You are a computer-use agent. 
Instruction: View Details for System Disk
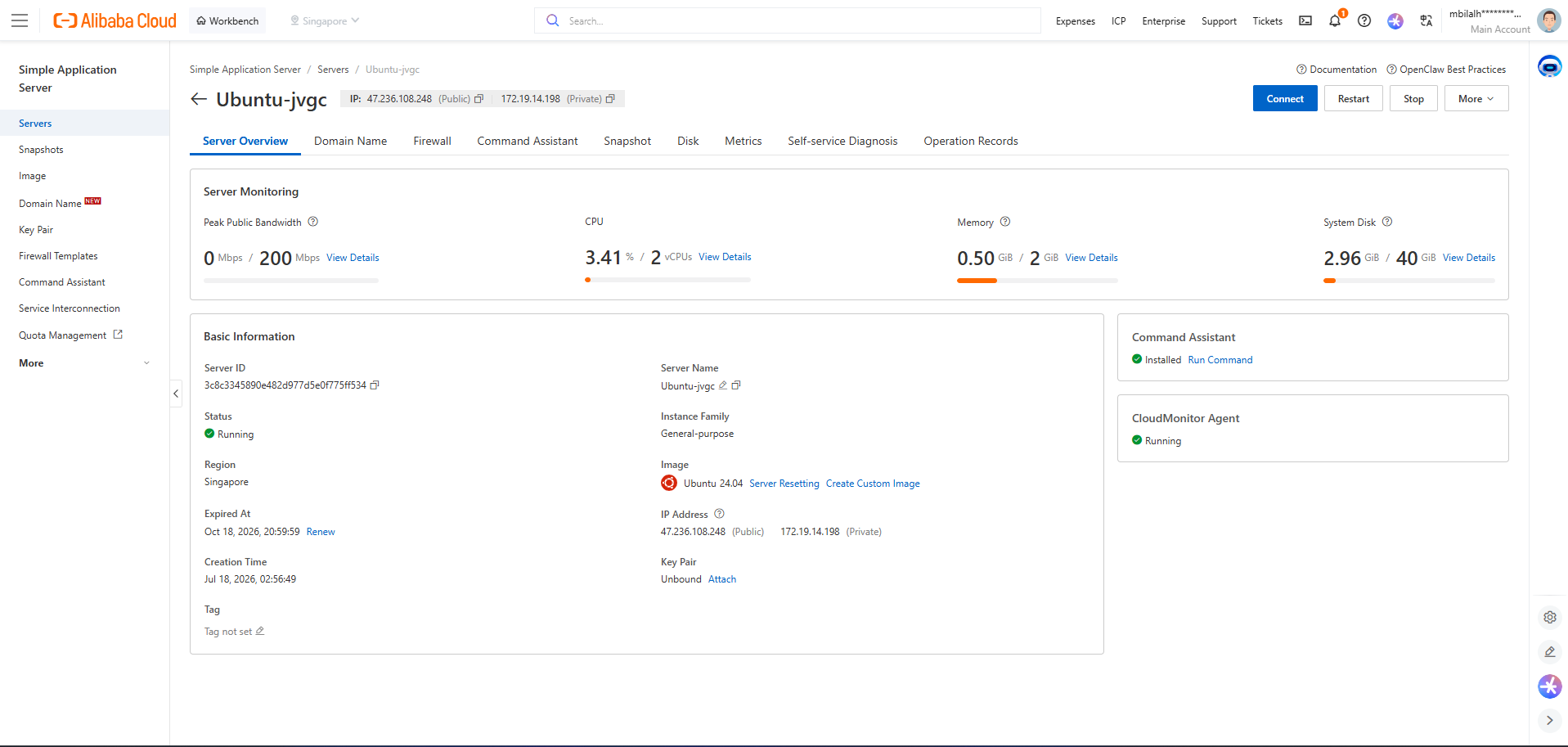1469,258
